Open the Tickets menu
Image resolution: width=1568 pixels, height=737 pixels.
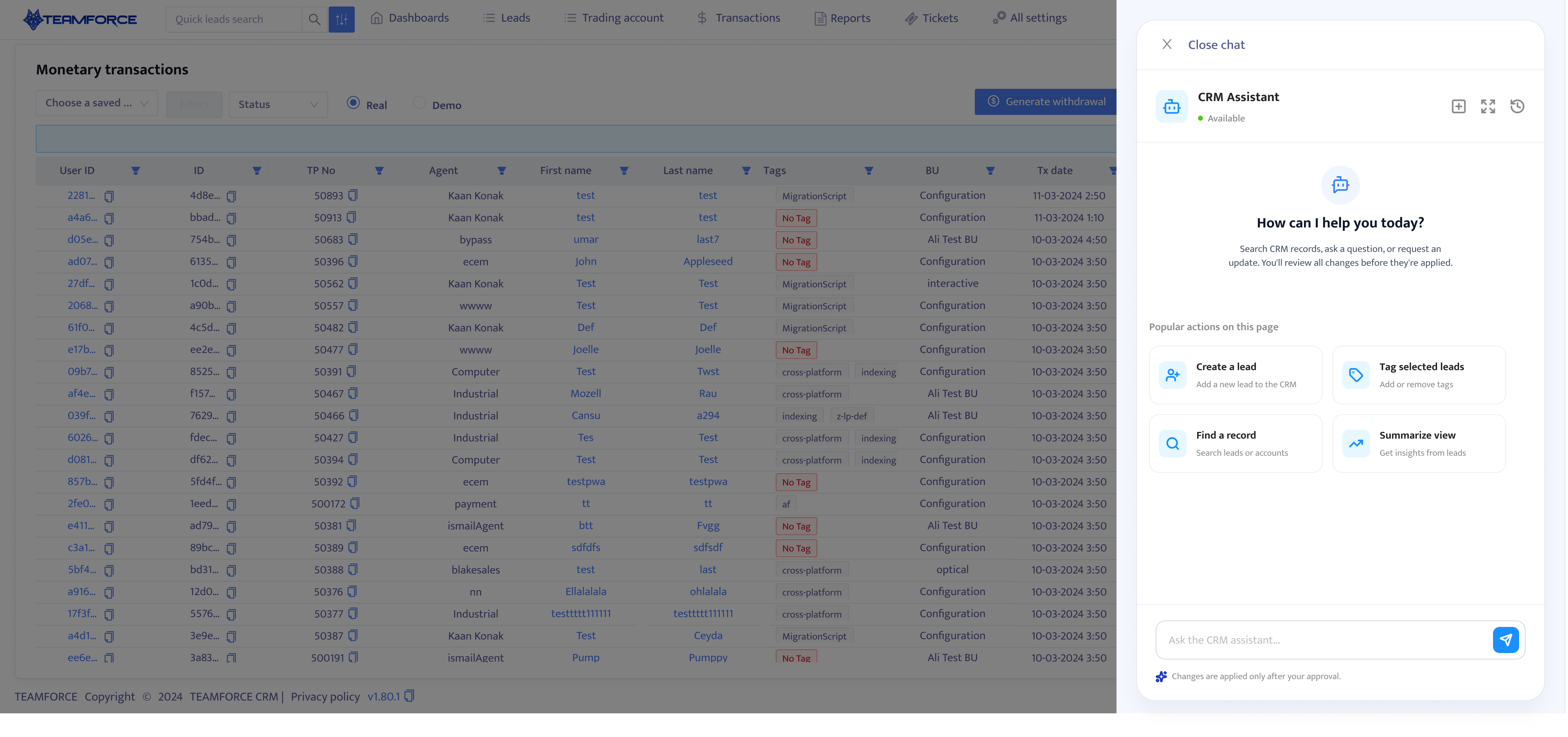click(x=931, y=18)
